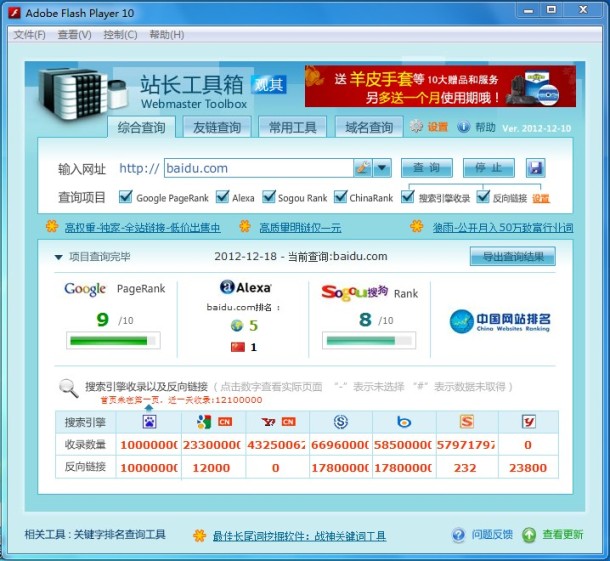This screenshot has height=561, width=610.
Task: Click the China flag rank icon
Action: pyautogui.click(x=238, y=347)
